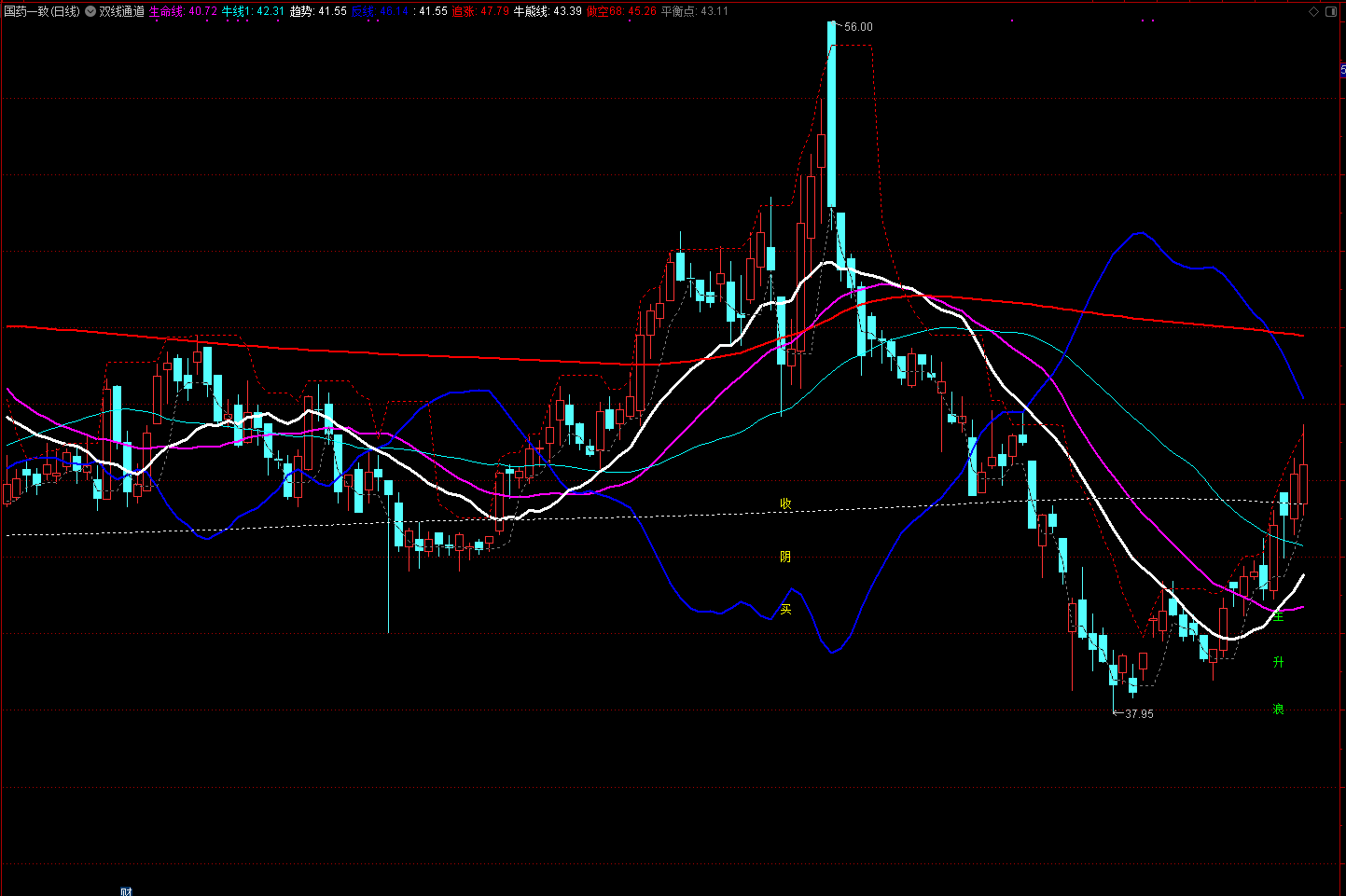Click the stock name 国药一致(日线)
The image size is (1346, 896).
point(42,11)
